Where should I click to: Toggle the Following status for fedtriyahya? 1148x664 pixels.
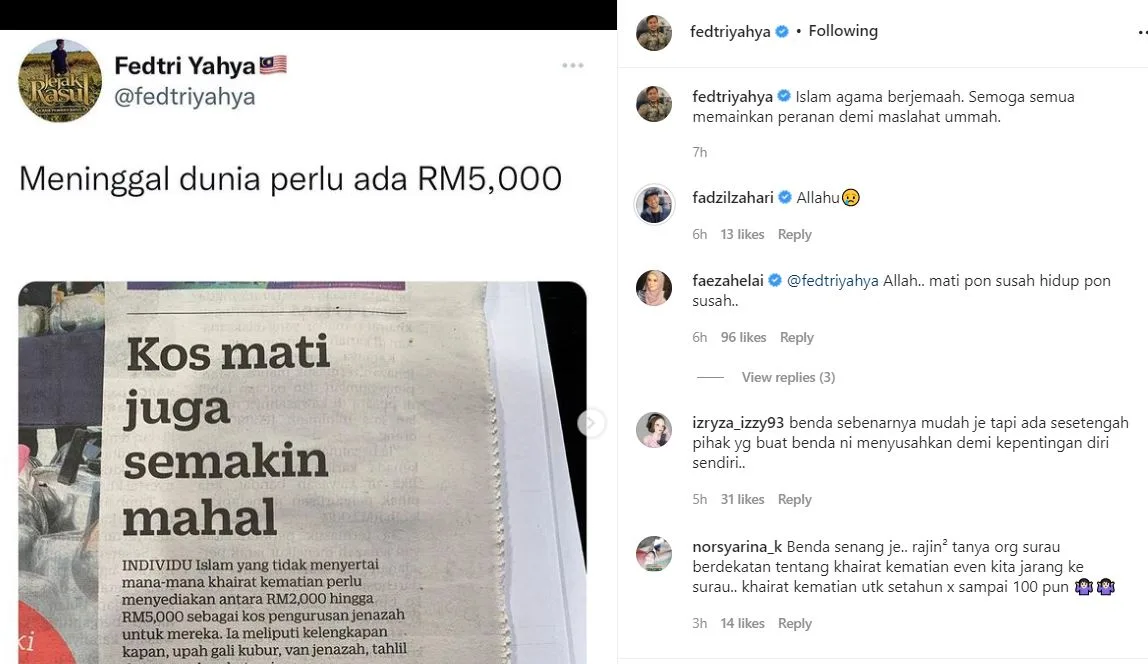(x=843, y=31)
